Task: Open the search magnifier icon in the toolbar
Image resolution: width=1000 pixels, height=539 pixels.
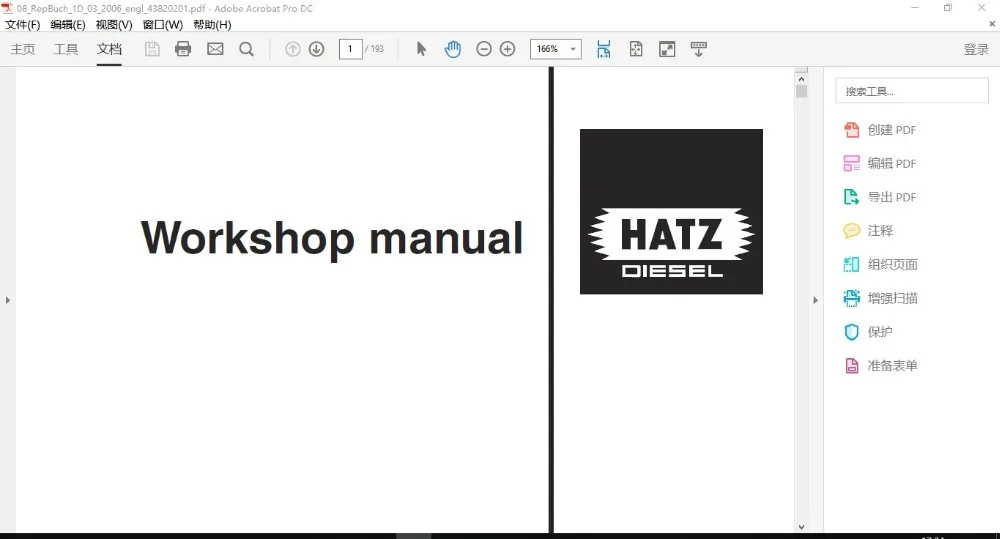Action: pyautogui.click(x=246, y=49)
